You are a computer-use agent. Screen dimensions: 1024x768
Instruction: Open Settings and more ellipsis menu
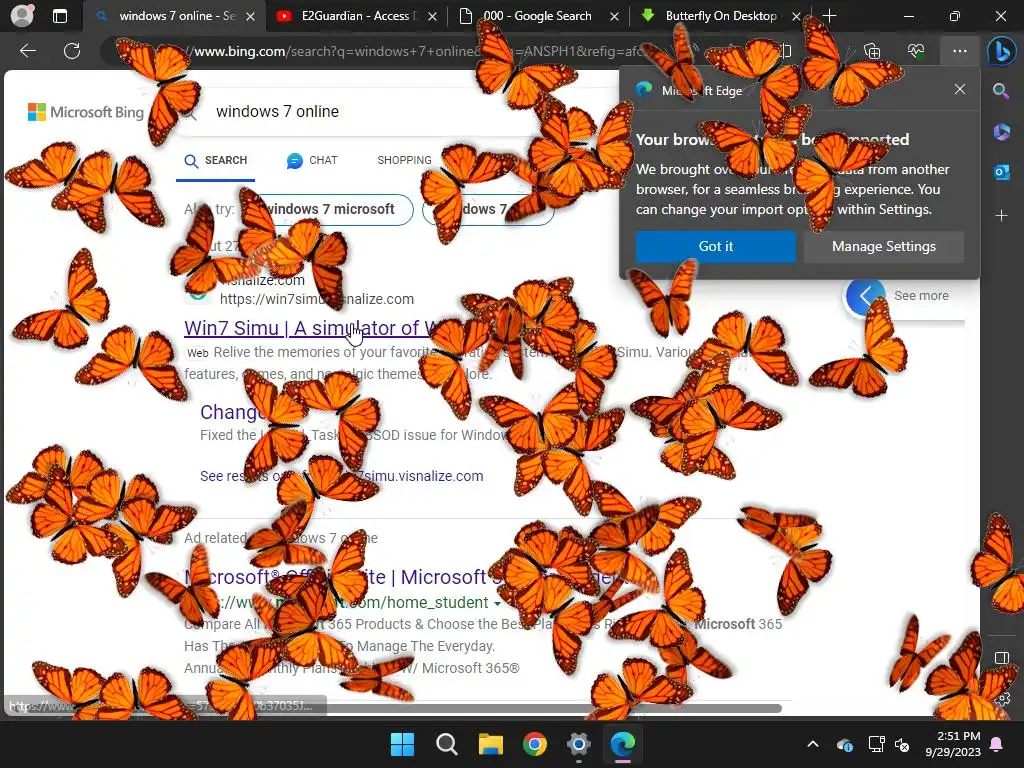(959, 51)
